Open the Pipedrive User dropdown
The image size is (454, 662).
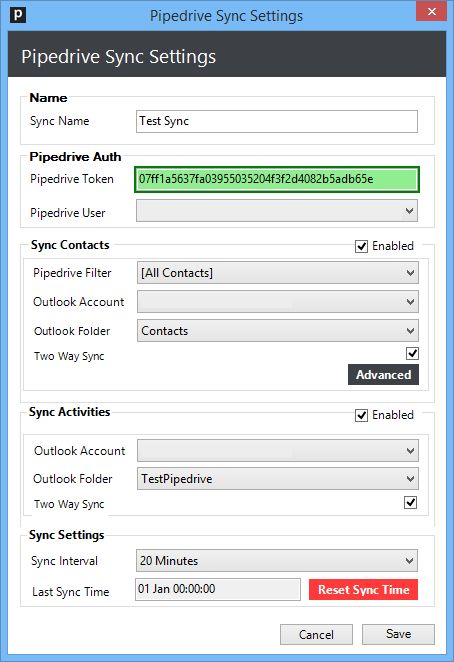(x=277, y=211)
